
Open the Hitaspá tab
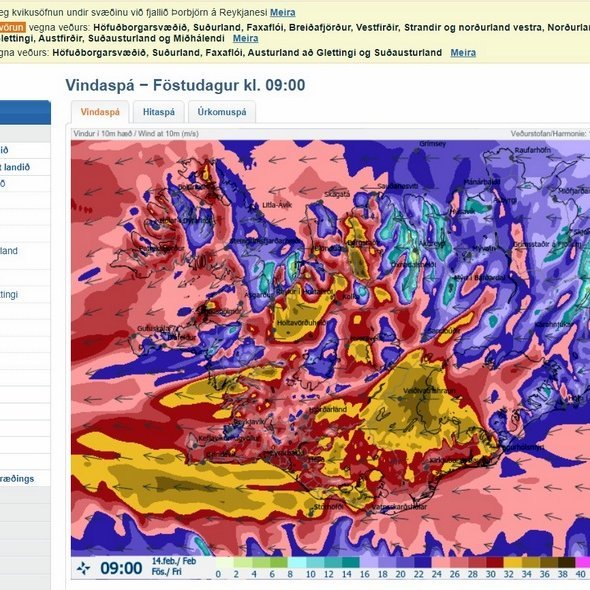click(159, 112)
